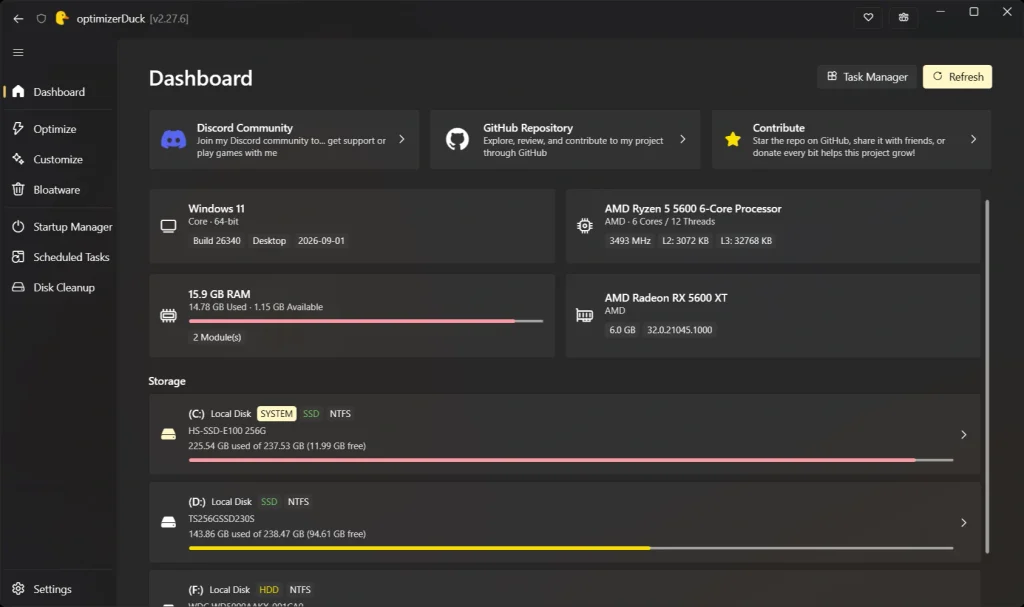Click the C: drive usage bar
The image size is (1024, 607).
click(x=571, y=460)
